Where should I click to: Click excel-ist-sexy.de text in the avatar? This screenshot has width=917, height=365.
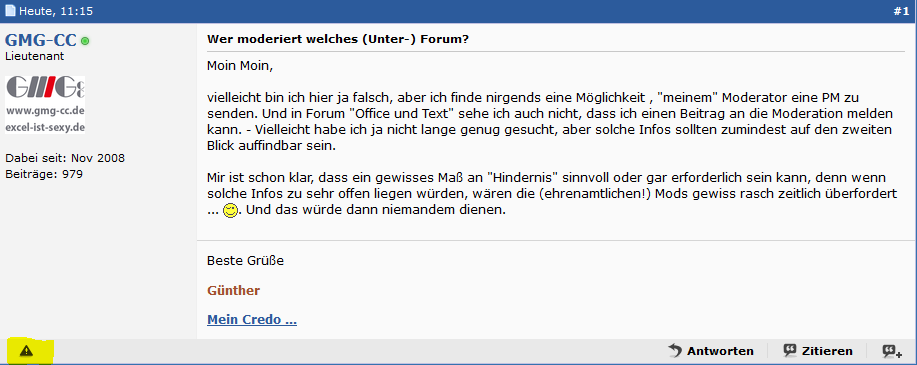click(x=45, y=127)
